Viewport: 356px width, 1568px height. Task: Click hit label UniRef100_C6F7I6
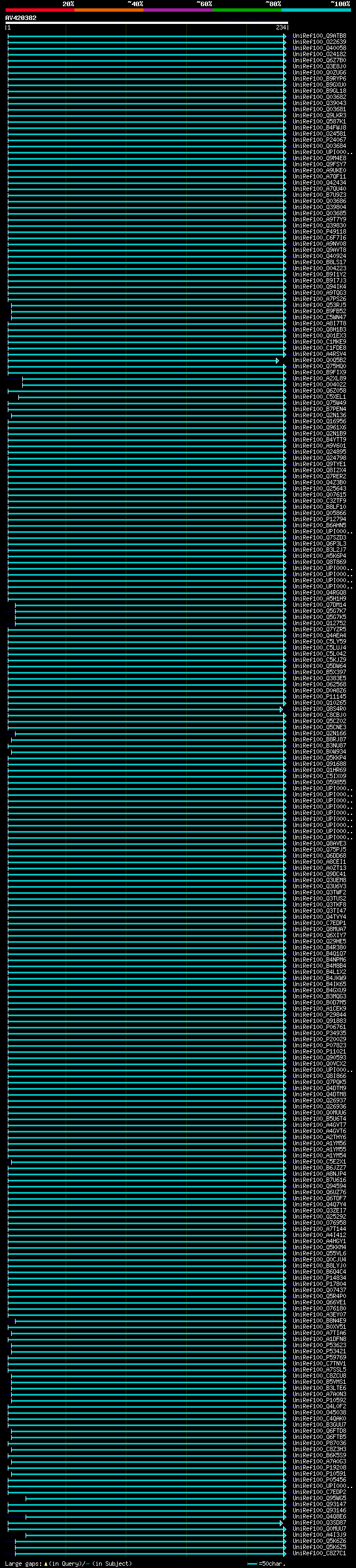click(319, 238)
